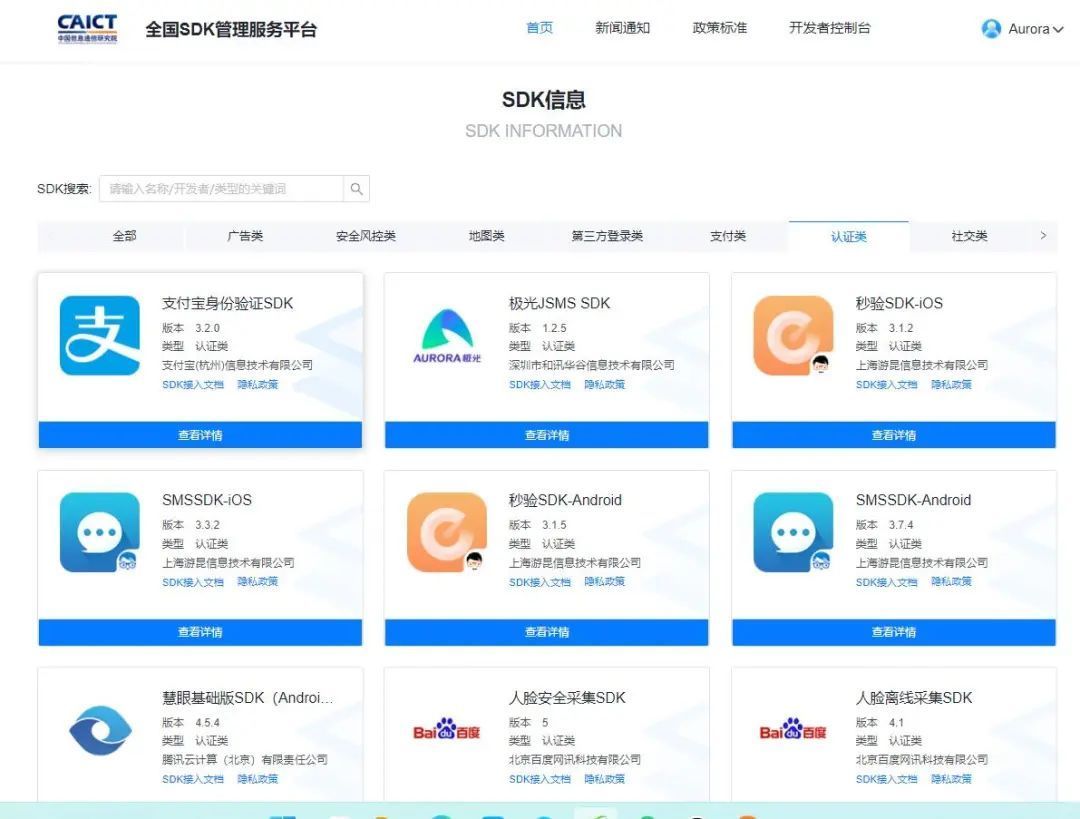Image resolution: width=1080 pixels, height=819 pixels.
Task: Click the SMSSDK-iOS chat bubble logo
Action: pos(100,532)
